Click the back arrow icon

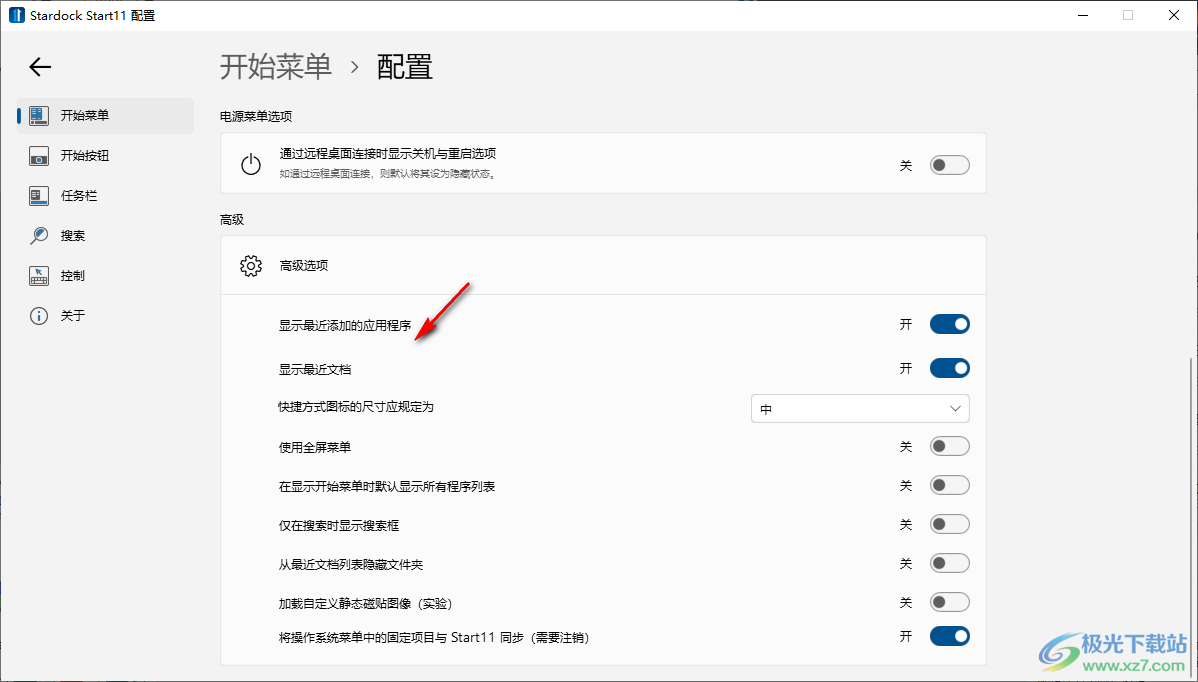click(39, 66)
